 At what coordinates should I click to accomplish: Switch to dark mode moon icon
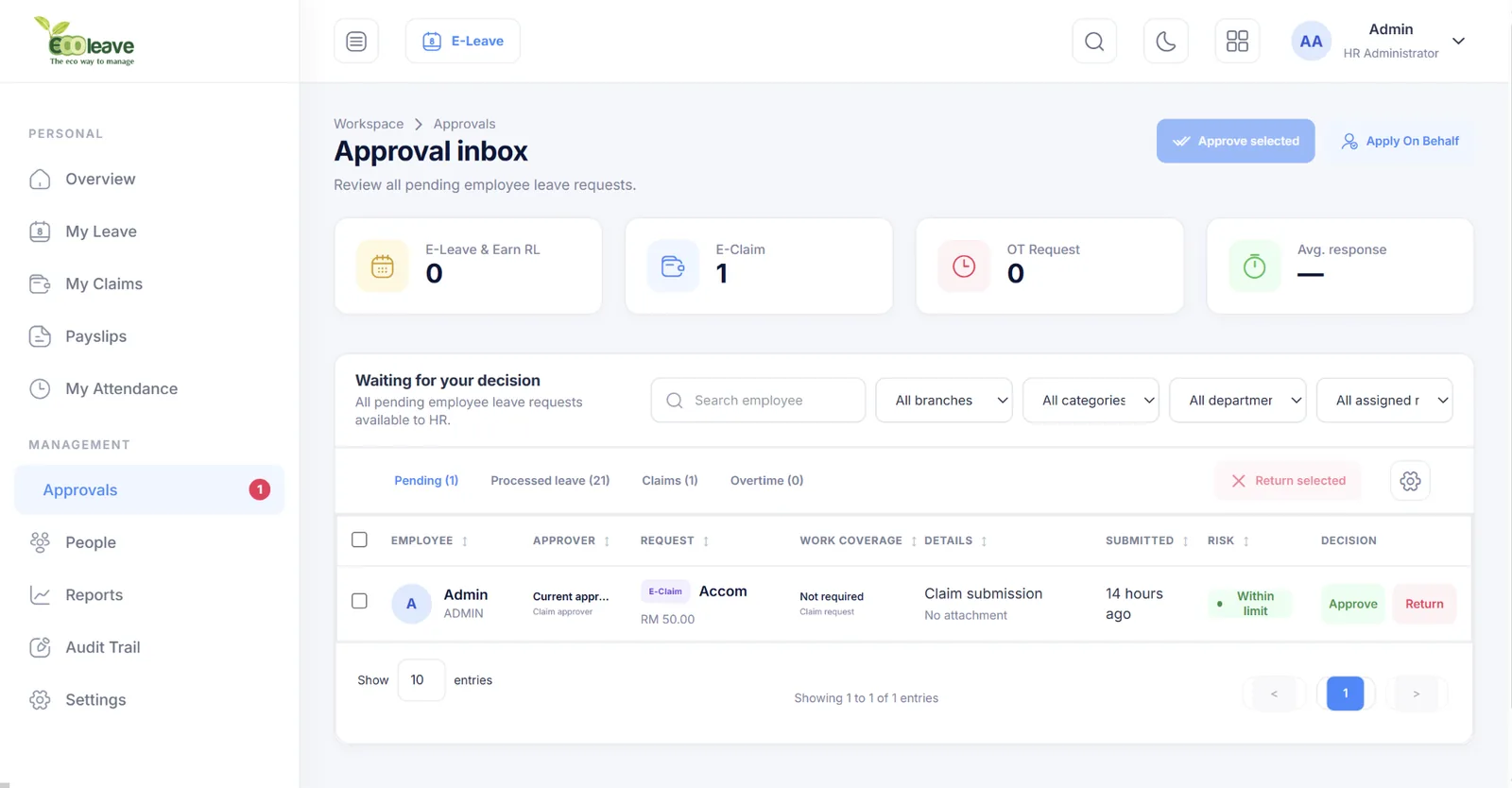(x=1166, y=42)
